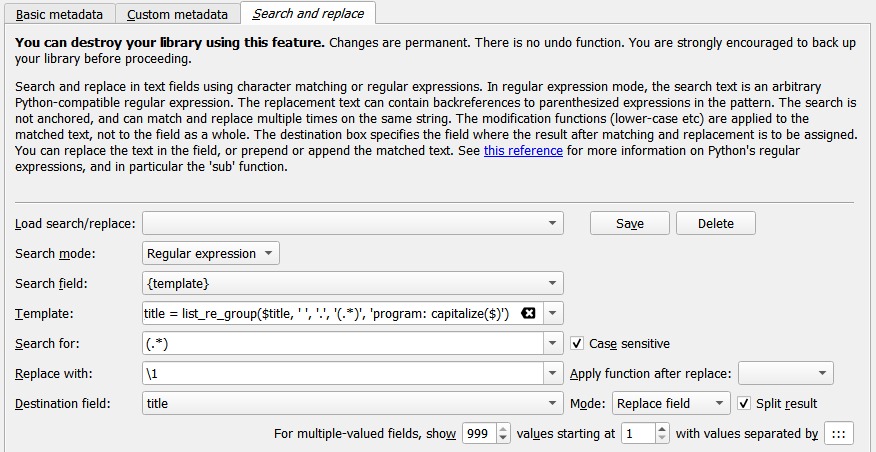Clear the Template field text icon
Screen dimensions: 876x452
click(x=529, y=313)
